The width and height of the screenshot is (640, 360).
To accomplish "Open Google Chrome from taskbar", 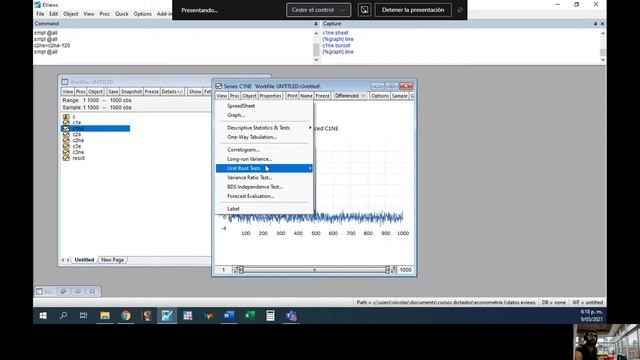I will click(x=126, y=316).
